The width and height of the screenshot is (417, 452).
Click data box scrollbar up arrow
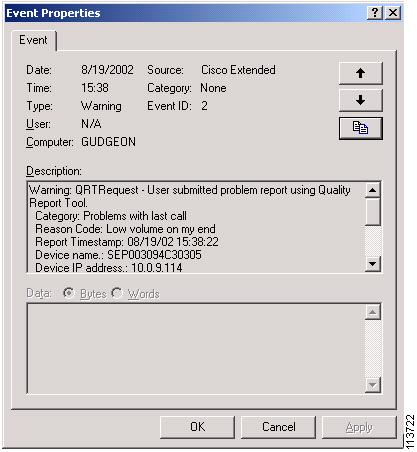(373, 312)
